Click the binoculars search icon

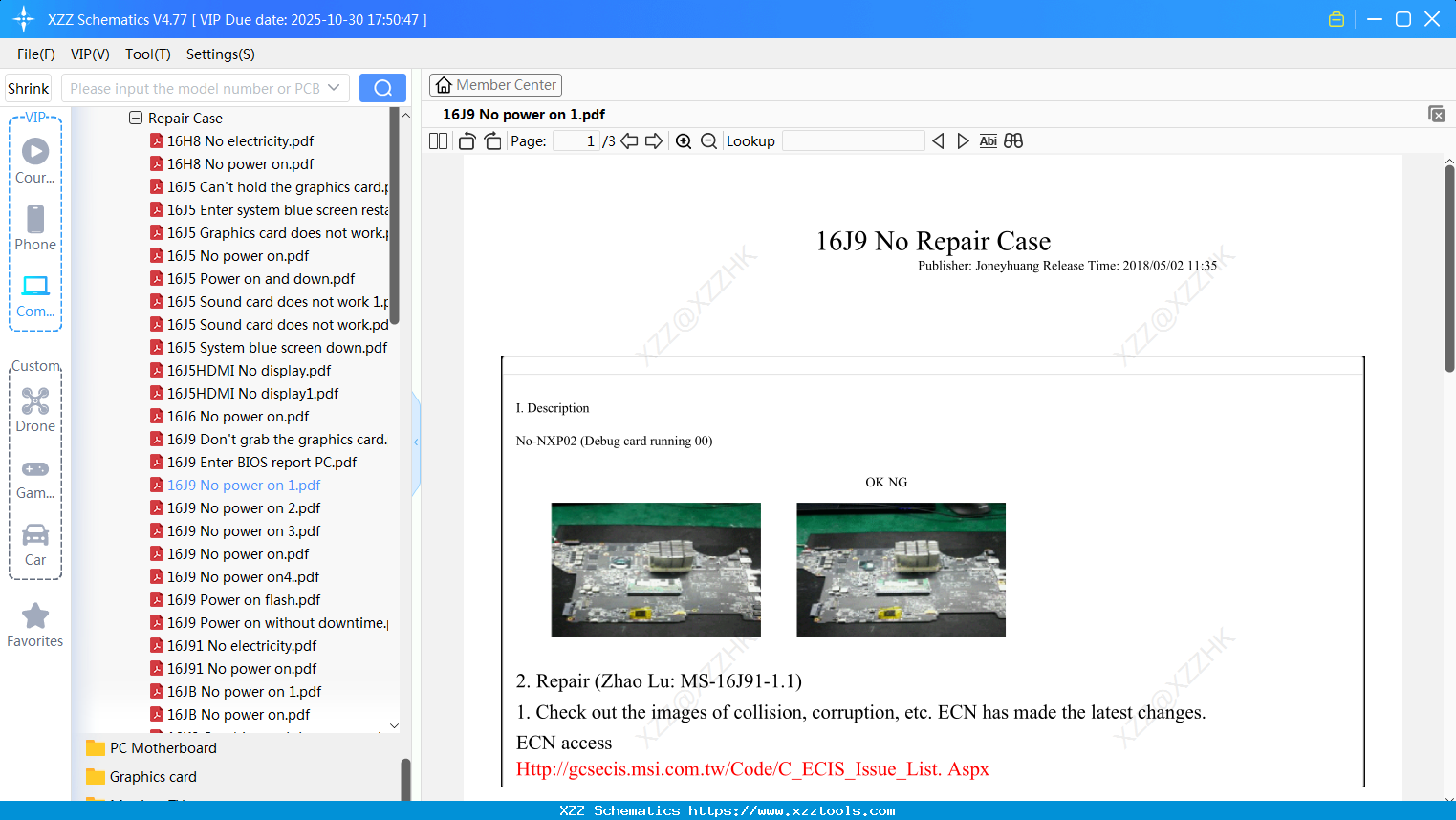(x=1013, y=141)
